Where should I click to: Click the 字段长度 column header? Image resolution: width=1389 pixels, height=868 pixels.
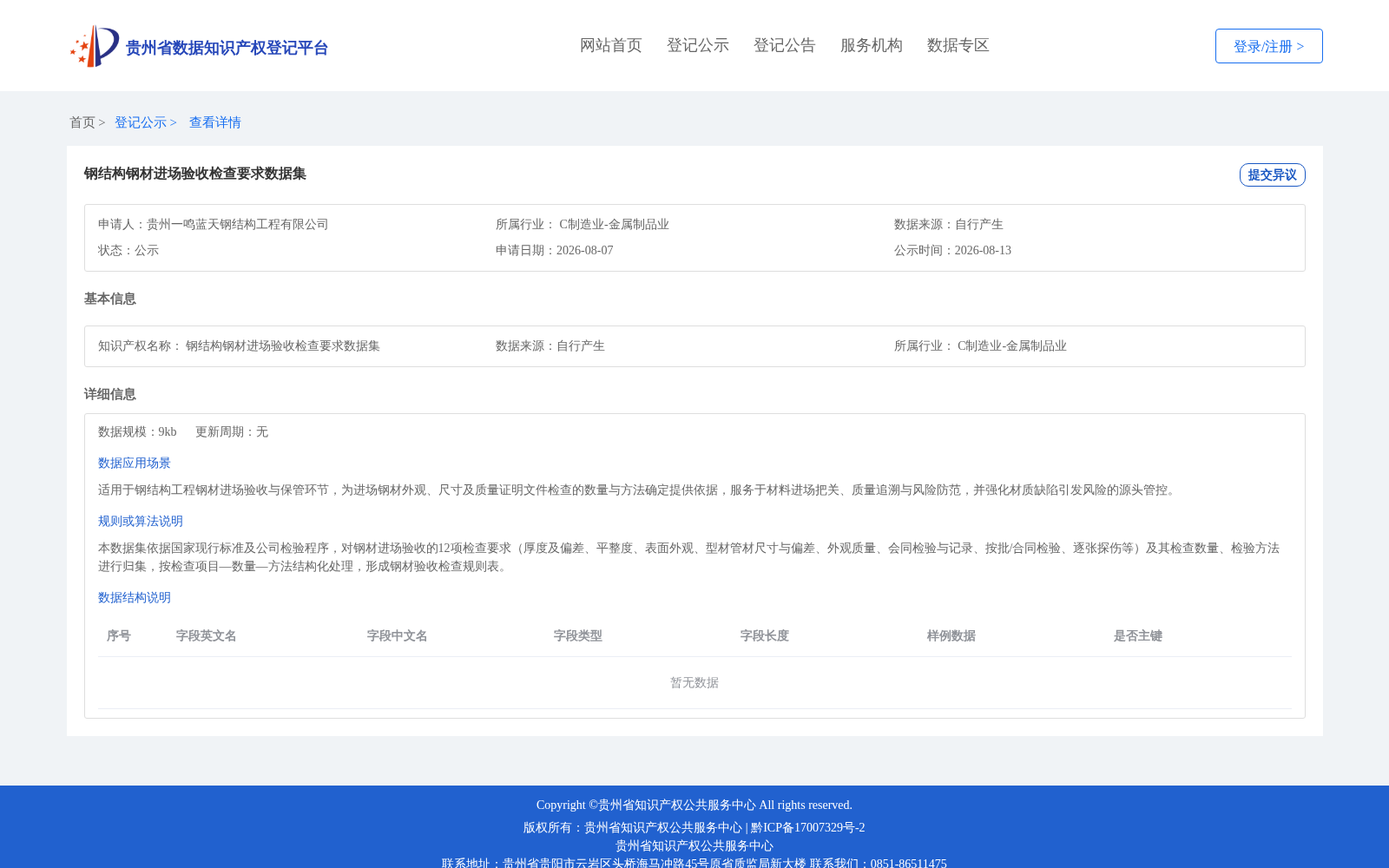[765, 635]
